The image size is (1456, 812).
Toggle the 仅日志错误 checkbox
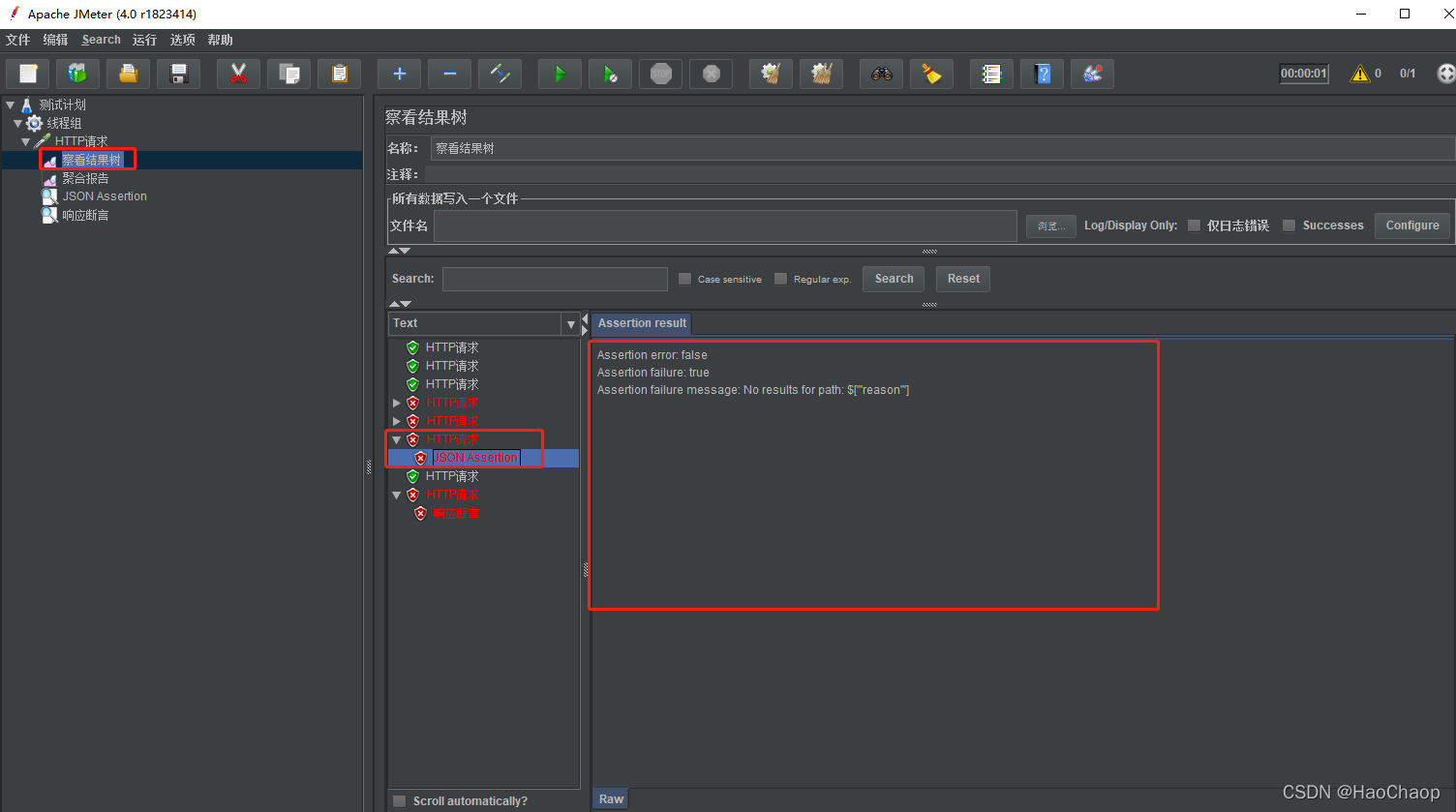click(x=1194, y=226)
